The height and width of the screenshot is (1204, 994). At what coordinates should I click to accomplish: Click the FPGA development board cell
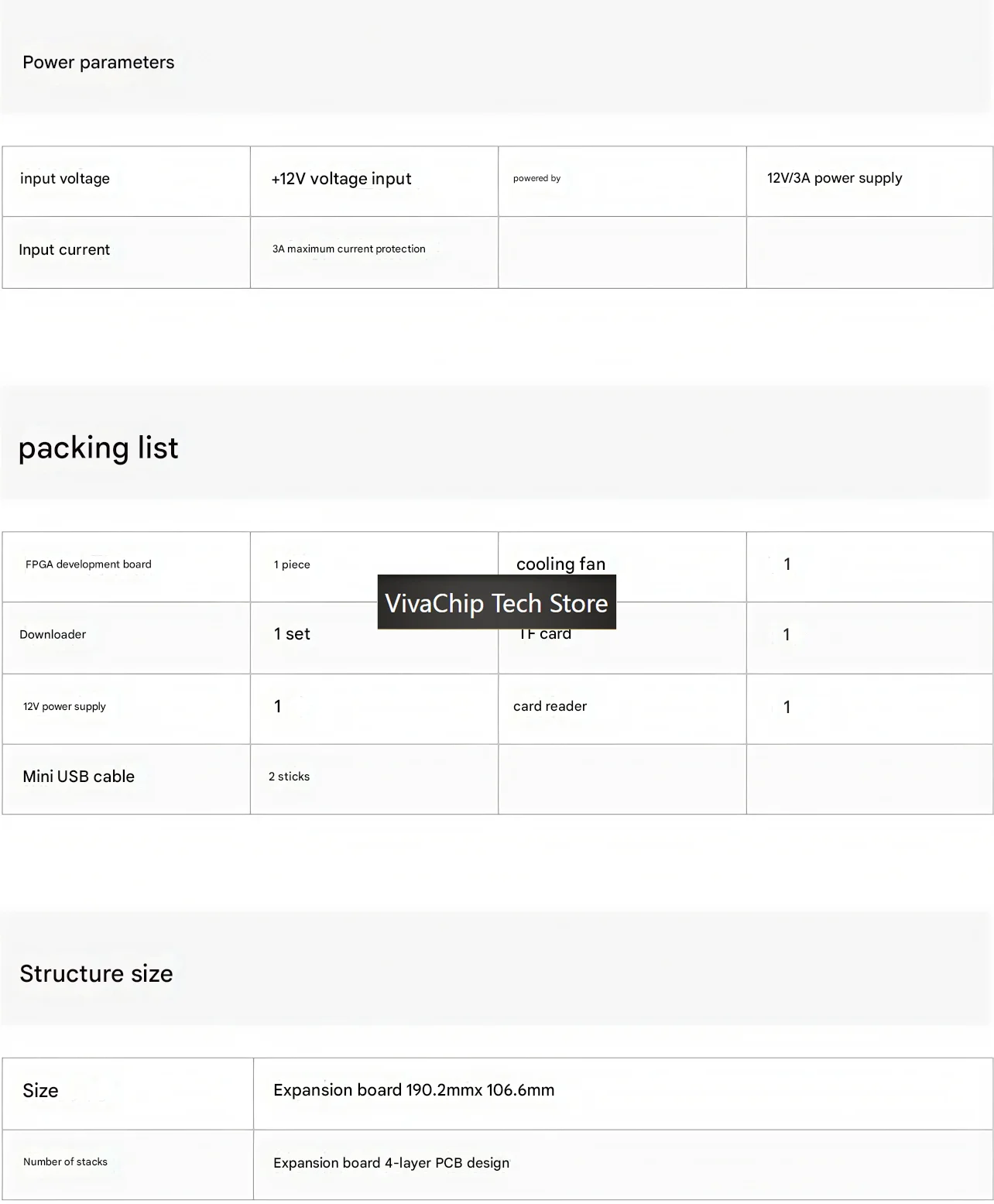pos(126,567)
